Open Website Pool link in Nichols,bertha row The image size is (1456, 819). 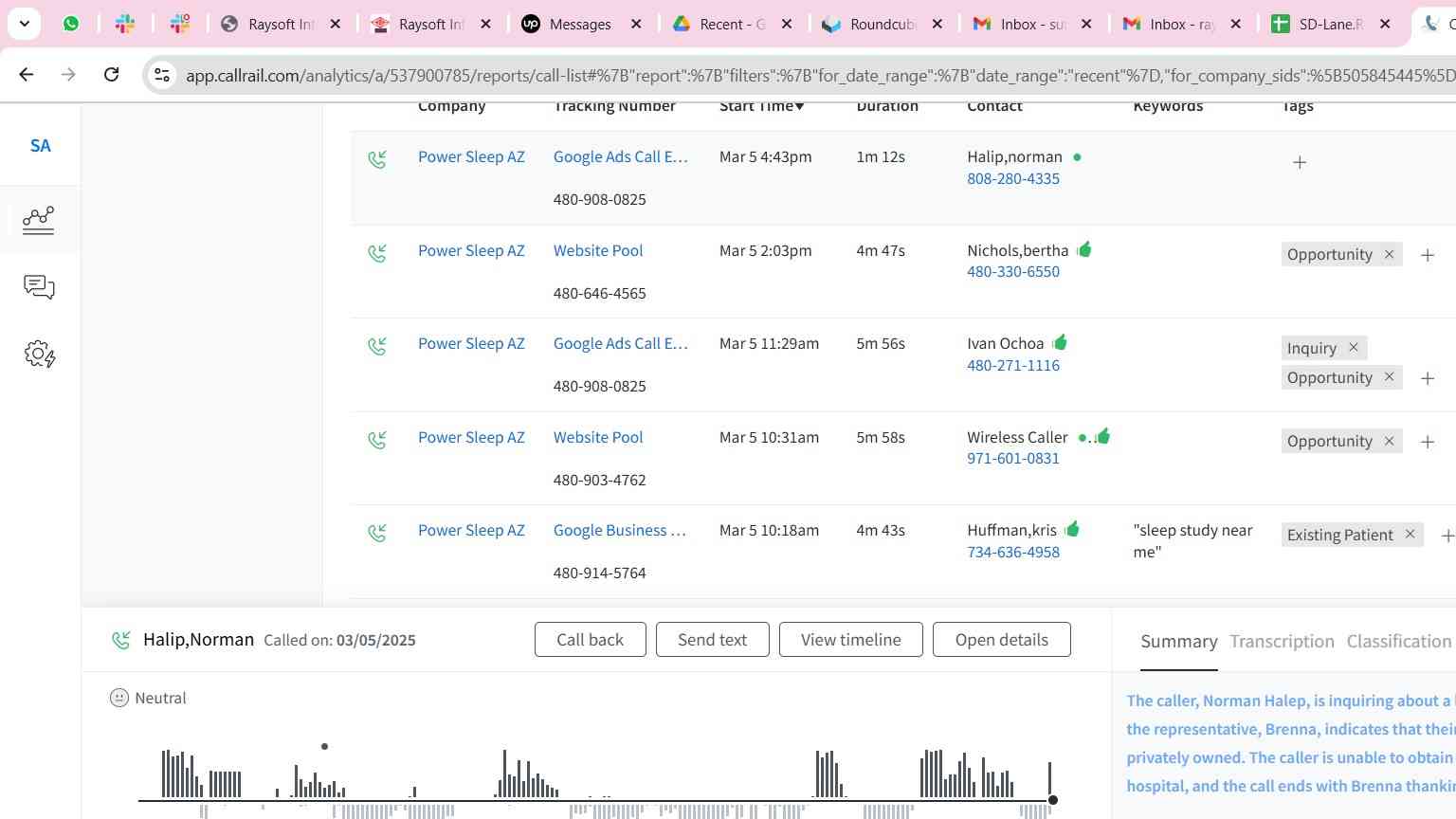tap(598, 251)
